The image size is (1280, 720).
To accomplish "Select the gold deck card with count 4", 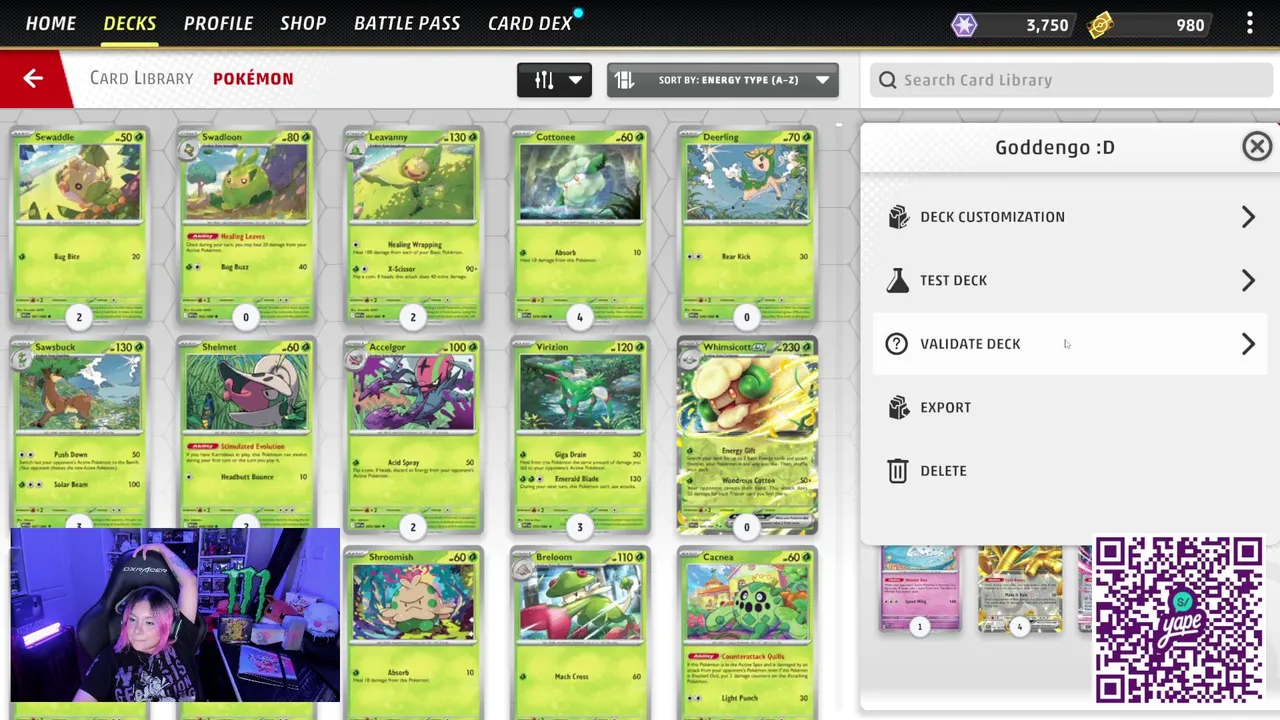I will (1020, 589).
